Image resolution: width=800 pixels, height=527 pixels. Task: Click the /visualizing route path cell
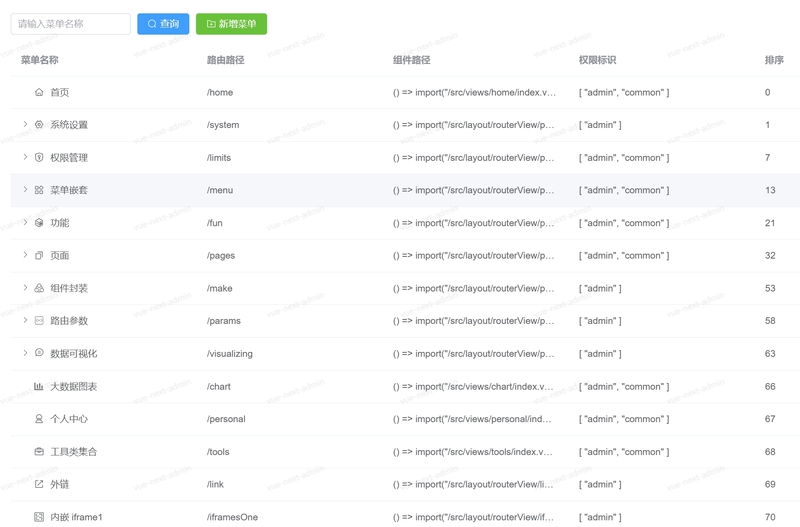pyautogui.click(x=230, y=354)
